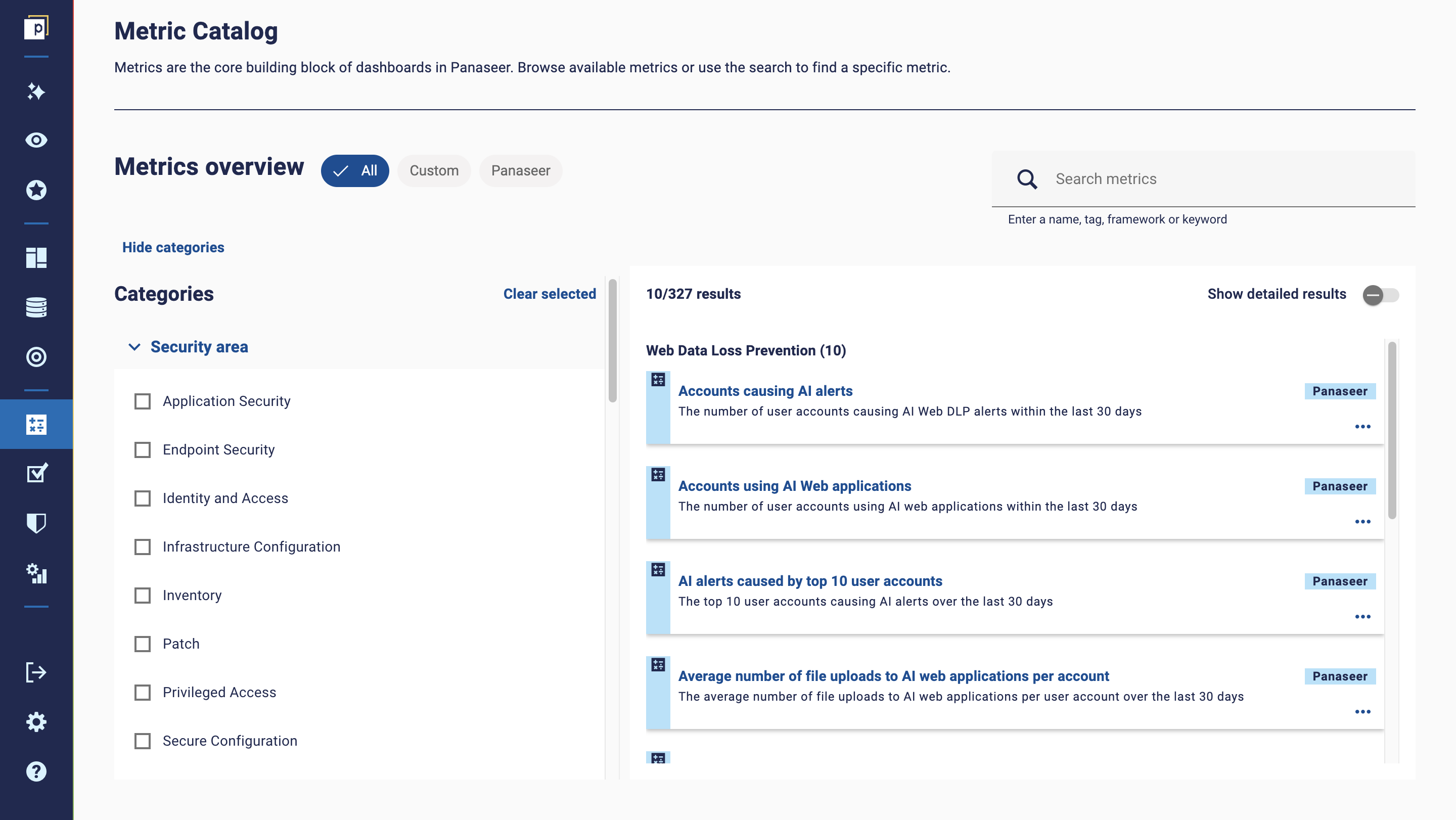This screenshot has width=1456, height=820.
Task: Check the Endpoint Security checkbox
Action: click(x=143, y=450)
